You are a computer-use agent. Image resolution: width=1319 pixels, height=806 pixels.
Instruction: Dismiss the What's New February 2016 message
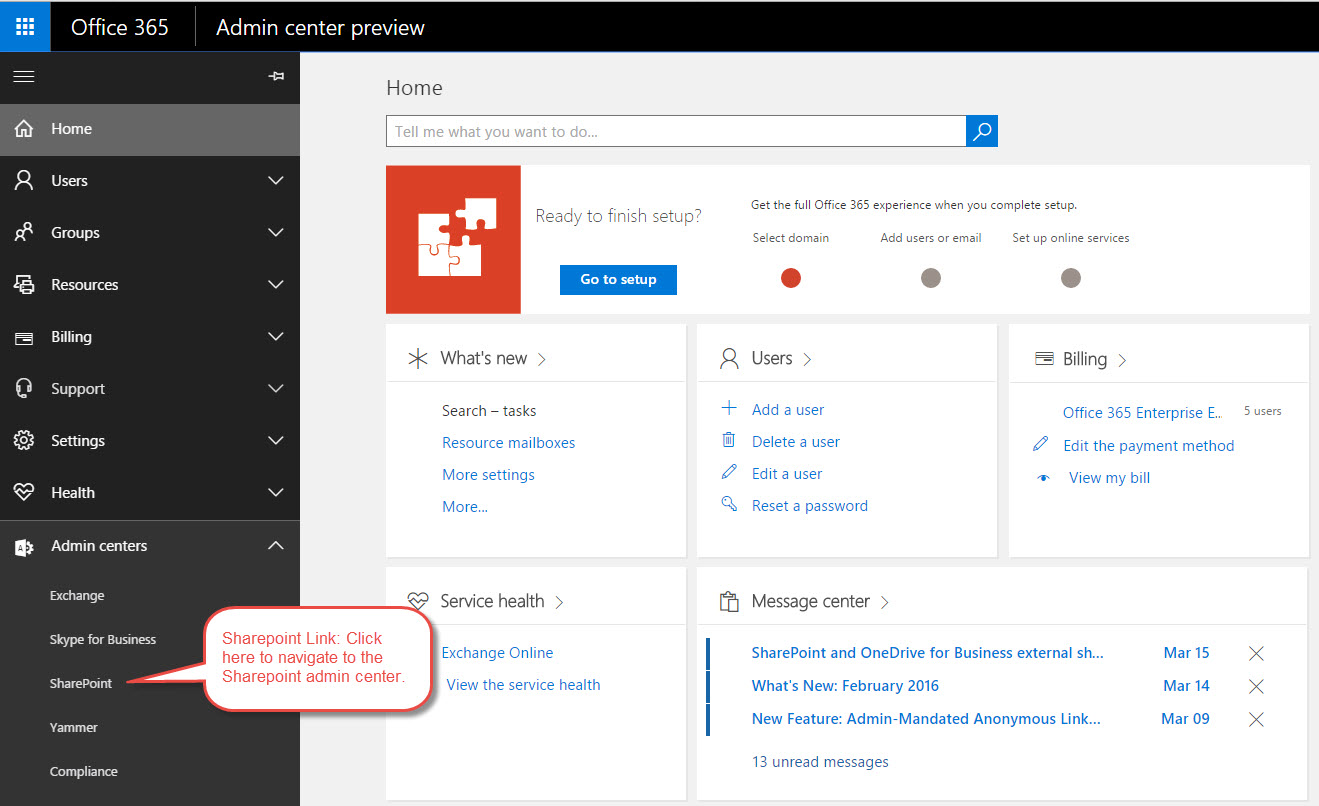click(x=1257, y=686)
